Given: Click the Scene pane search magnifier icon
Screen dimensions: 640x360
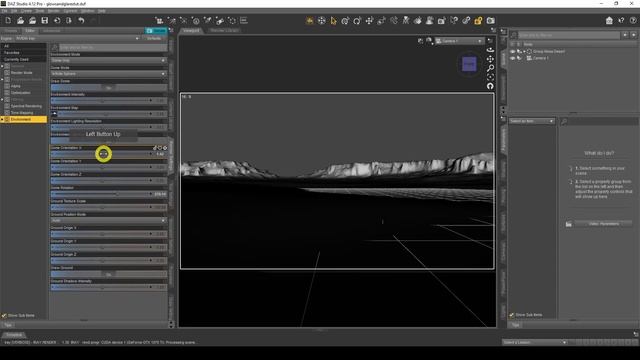Looking at the screenshot, I should pos(514,36).
